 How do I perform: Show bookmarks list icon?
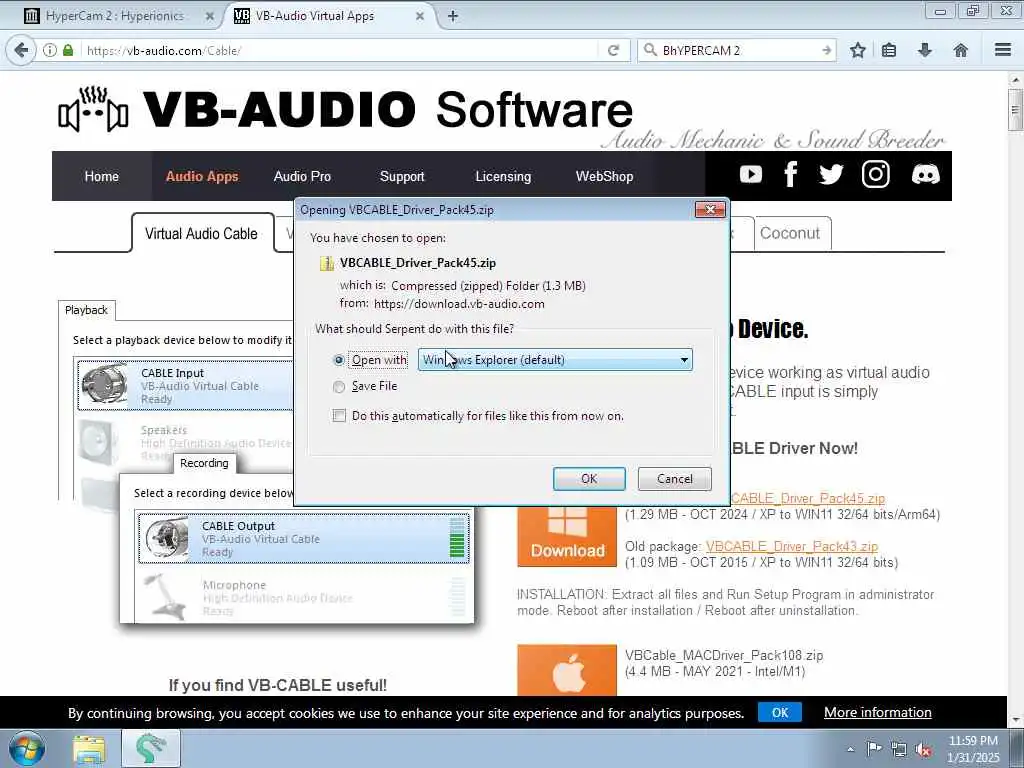[x=889, y=50]
